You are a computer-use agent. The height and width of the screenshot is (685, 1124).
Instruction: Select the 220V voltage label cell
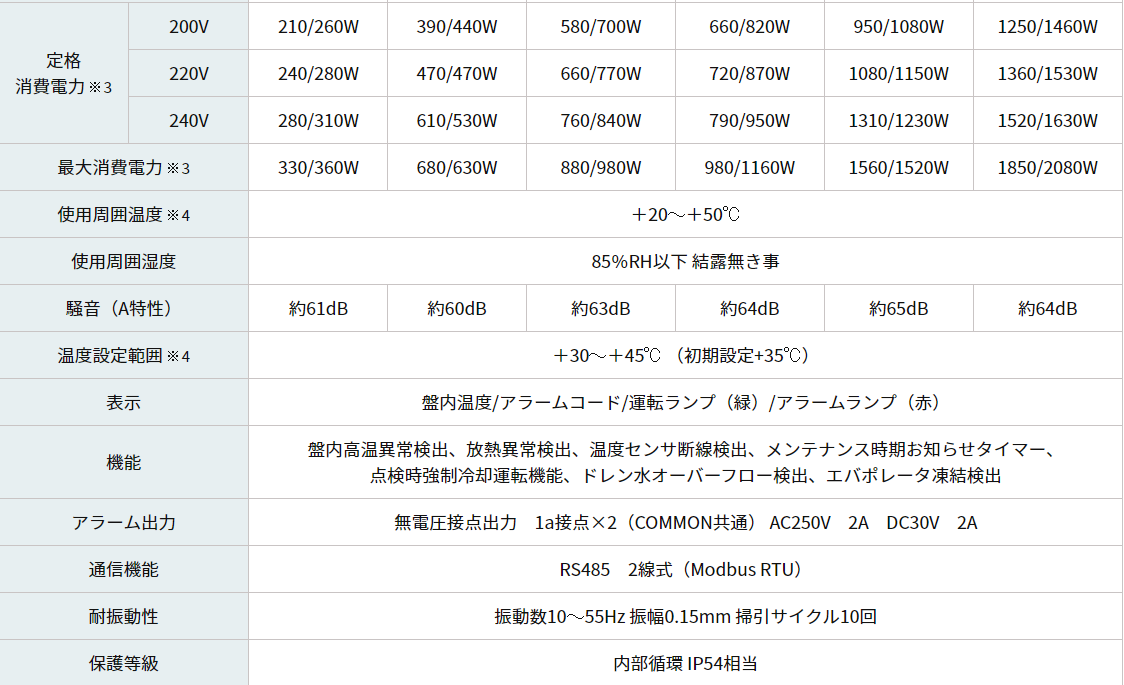188,74
